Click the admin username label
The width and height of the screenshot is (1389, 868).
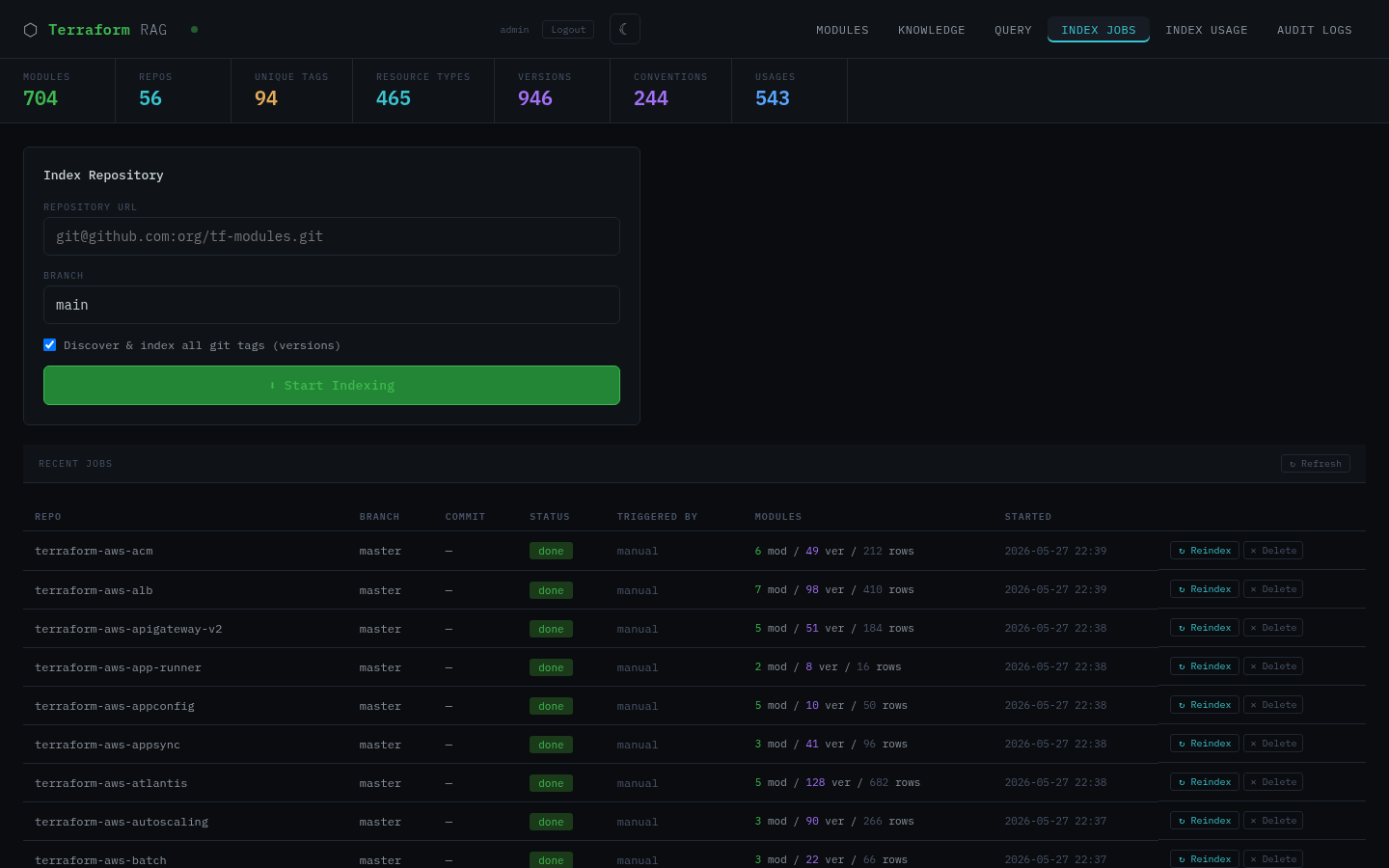[x=514, y=30]
